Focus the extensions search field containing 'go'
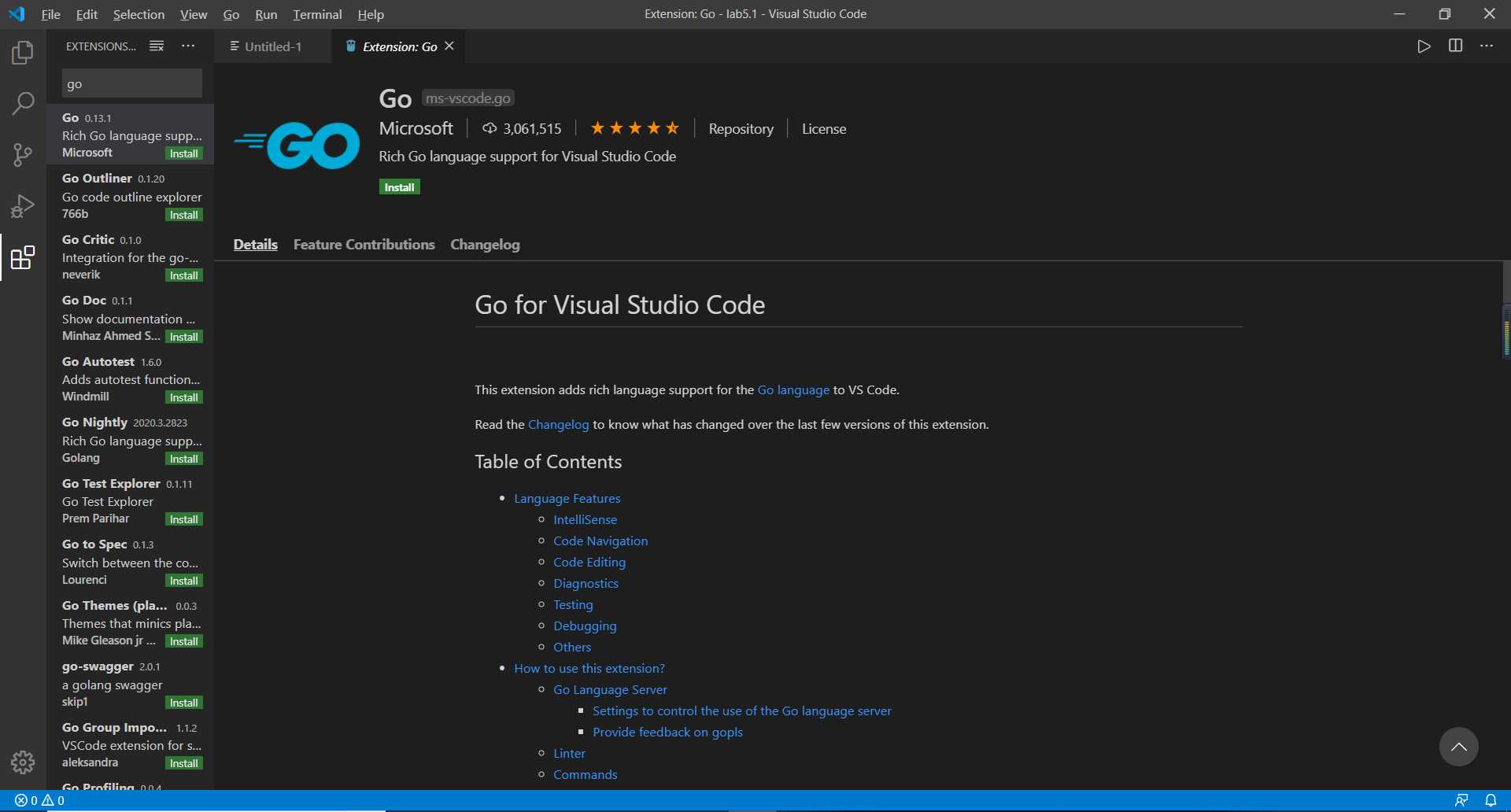This screenshot has height=812, width=1511. point(131,83)
